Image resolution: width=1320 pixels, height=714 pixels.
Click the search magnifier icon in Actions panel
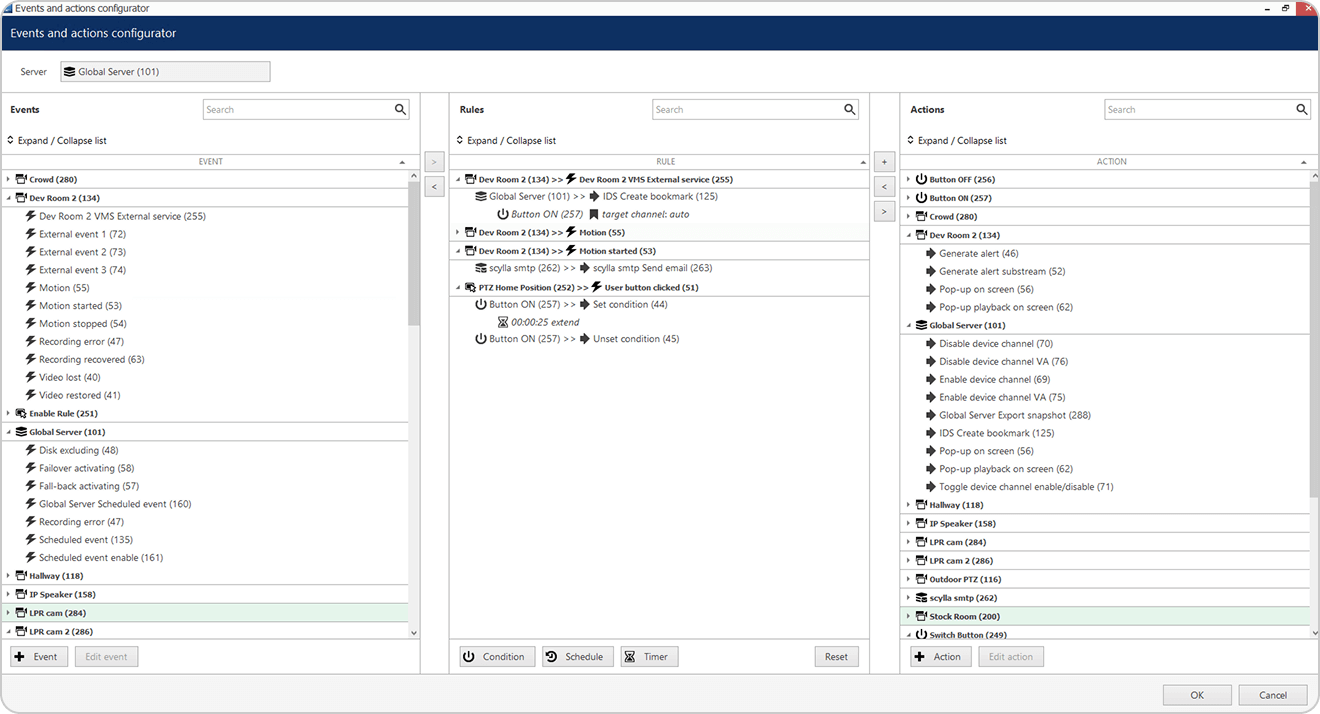pyautogui.click(x=1302, y=110)
